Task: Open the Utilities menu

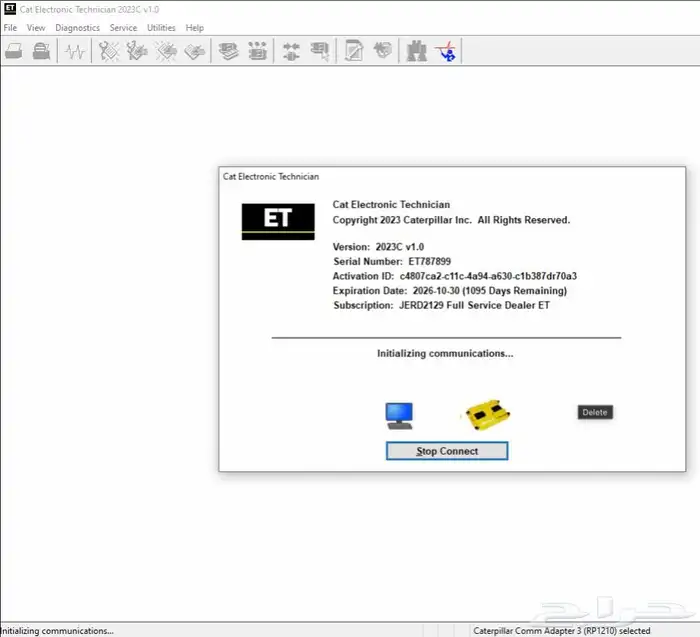Action: (161, 28)
